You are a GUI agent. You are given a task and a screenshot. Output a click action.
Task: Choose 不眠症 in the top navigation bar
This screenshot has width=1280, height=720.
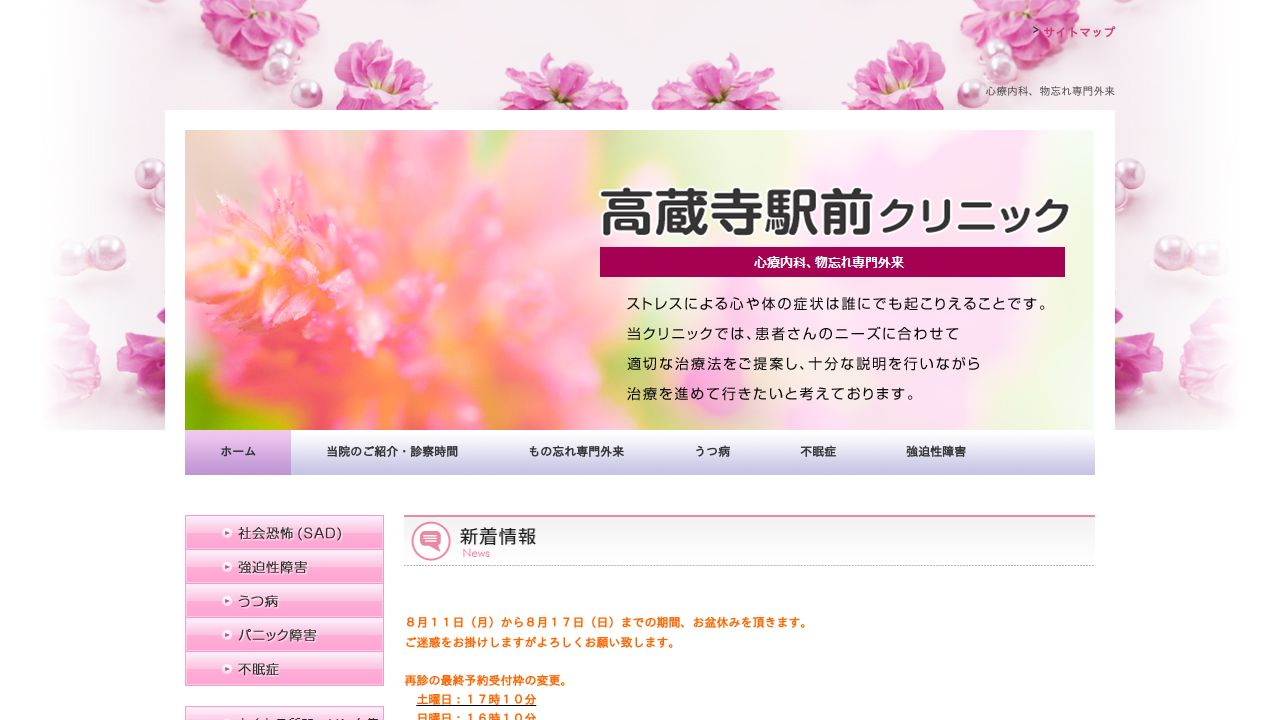818,452
